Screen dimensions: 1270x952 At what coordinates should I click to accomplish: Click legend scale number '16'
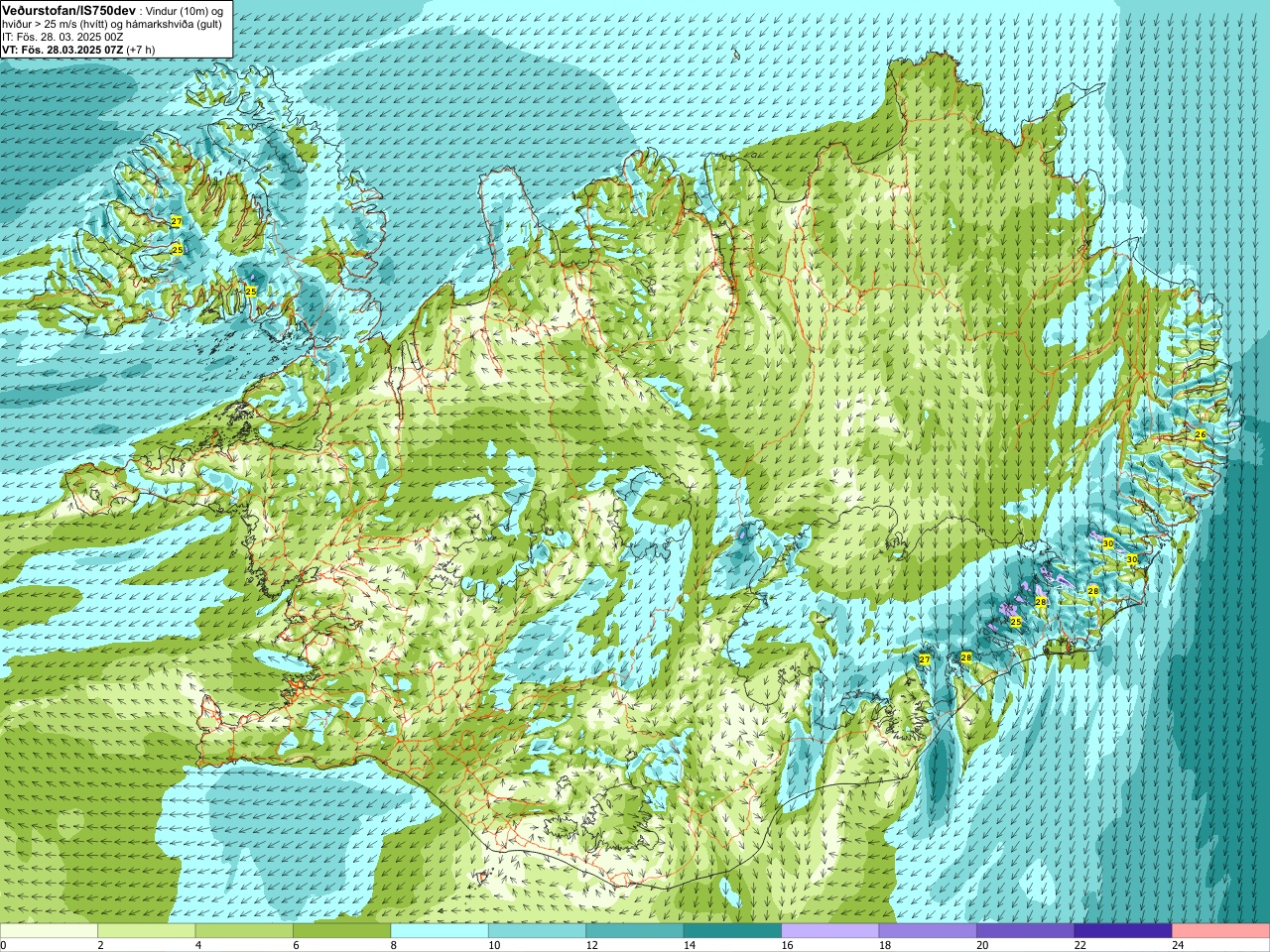coord(787,945)
